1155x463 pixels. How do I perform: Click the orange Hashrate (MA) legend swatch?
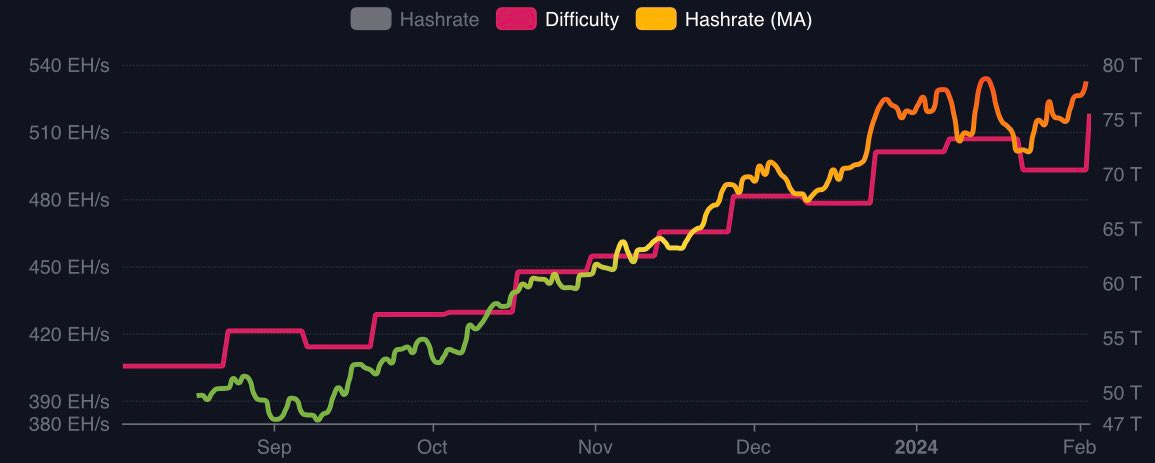656,19
